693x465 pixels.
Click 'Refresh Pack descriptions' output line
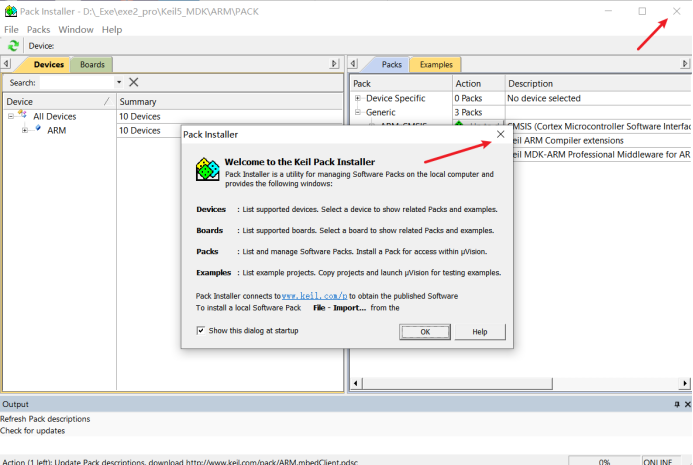[45, 419]
